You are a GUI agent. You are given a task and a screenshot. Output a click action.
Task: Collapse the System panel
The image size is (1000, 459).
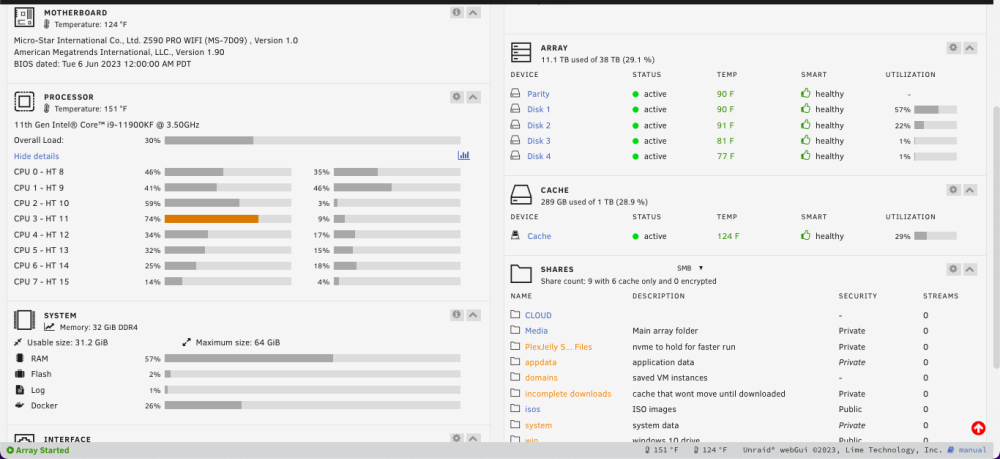473,315
